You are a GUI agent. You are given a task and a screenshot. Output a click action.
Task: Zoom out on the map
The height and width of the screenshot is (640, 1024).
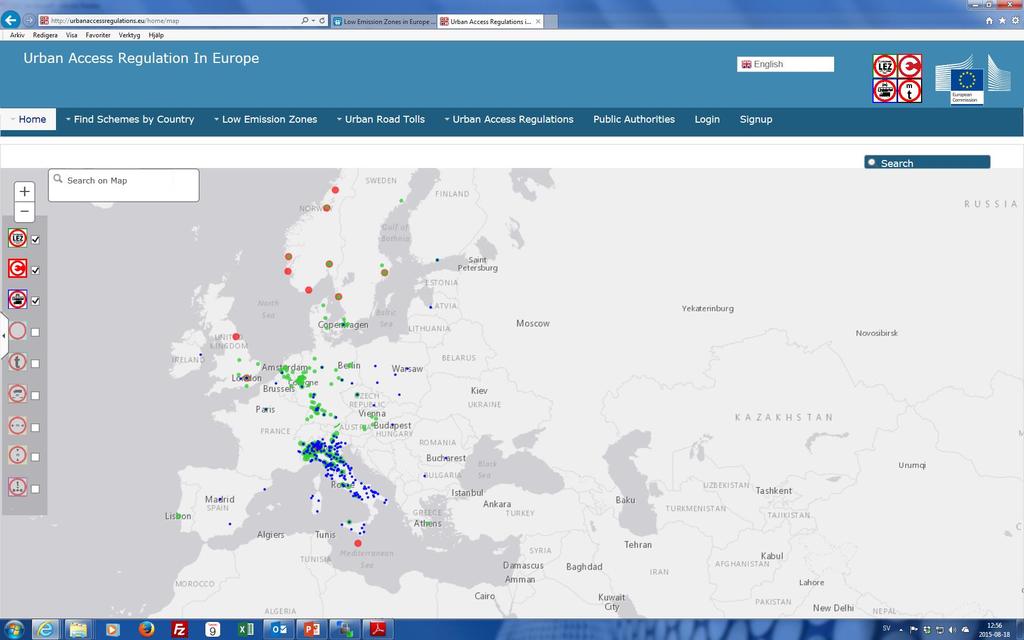tap(24, 212)
